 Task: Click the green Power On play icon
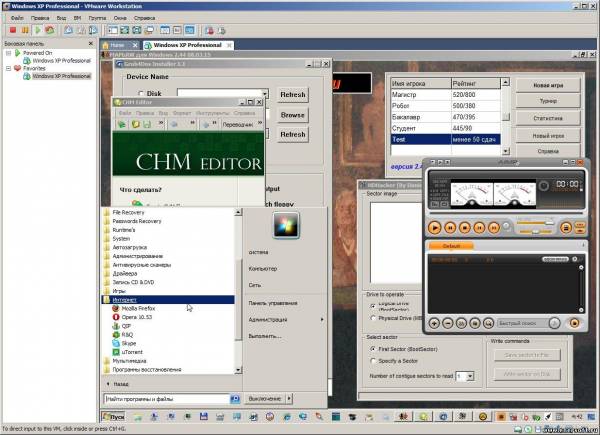tap(38, 30)
